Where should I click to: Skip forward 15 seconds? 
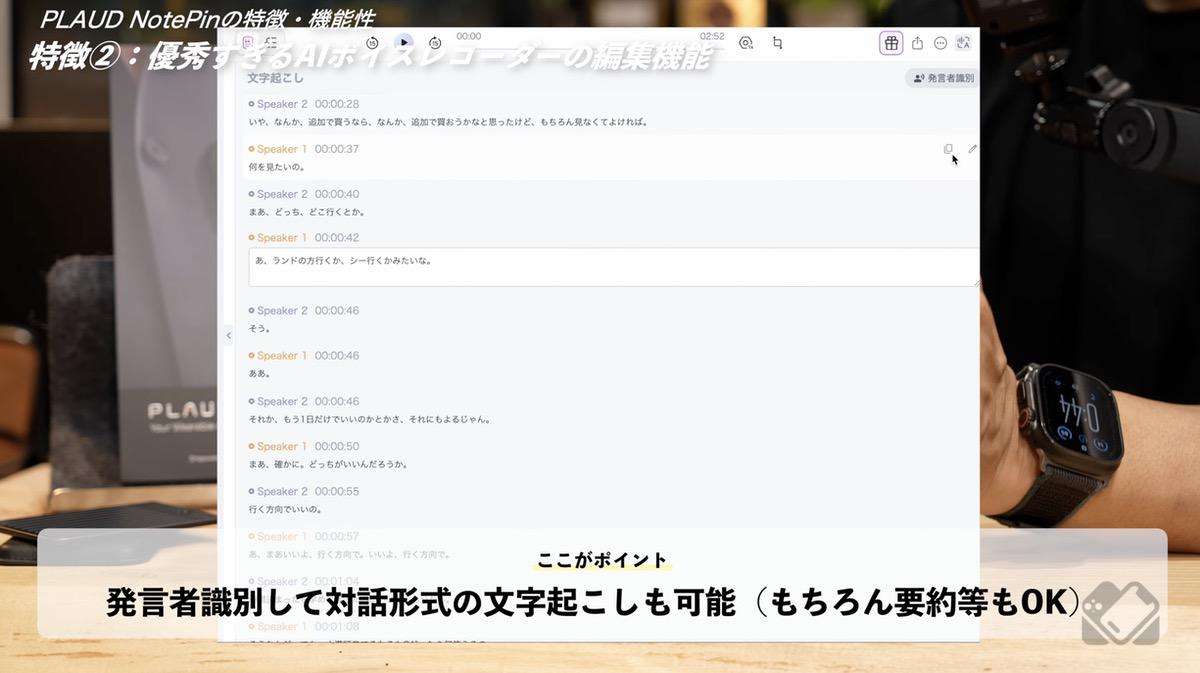click(x=435, y=43)
